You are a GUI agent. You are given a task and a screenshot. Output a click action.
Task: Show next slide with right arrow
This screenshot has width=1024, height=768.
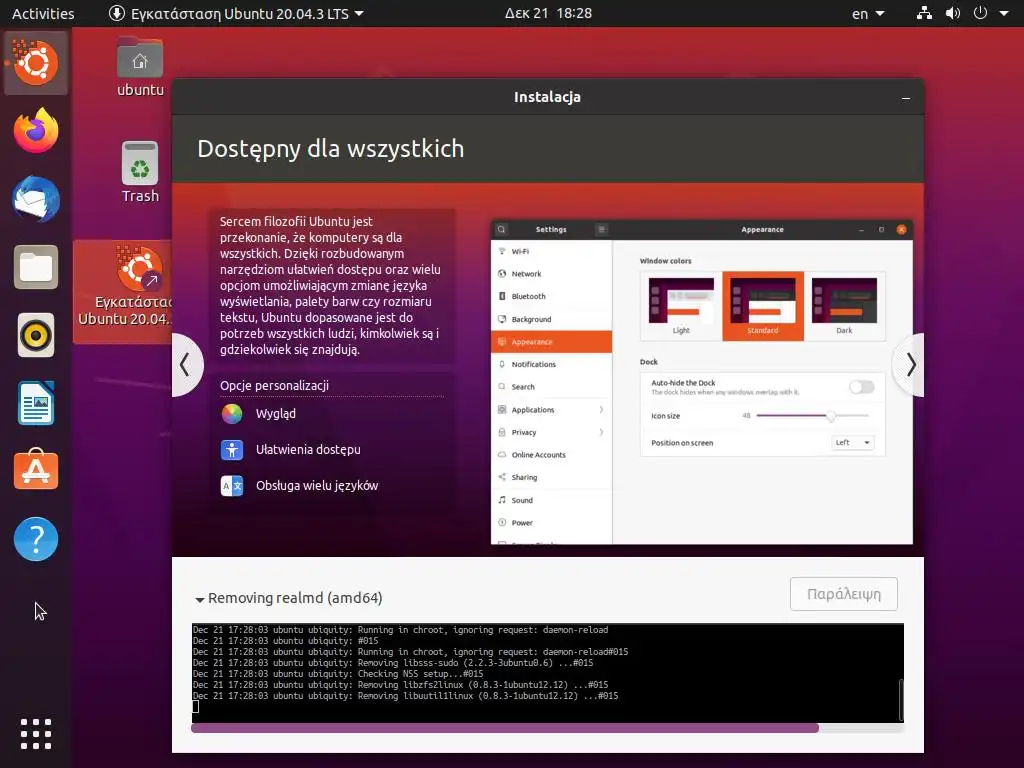pyautogui.click(x=910, y=365)
